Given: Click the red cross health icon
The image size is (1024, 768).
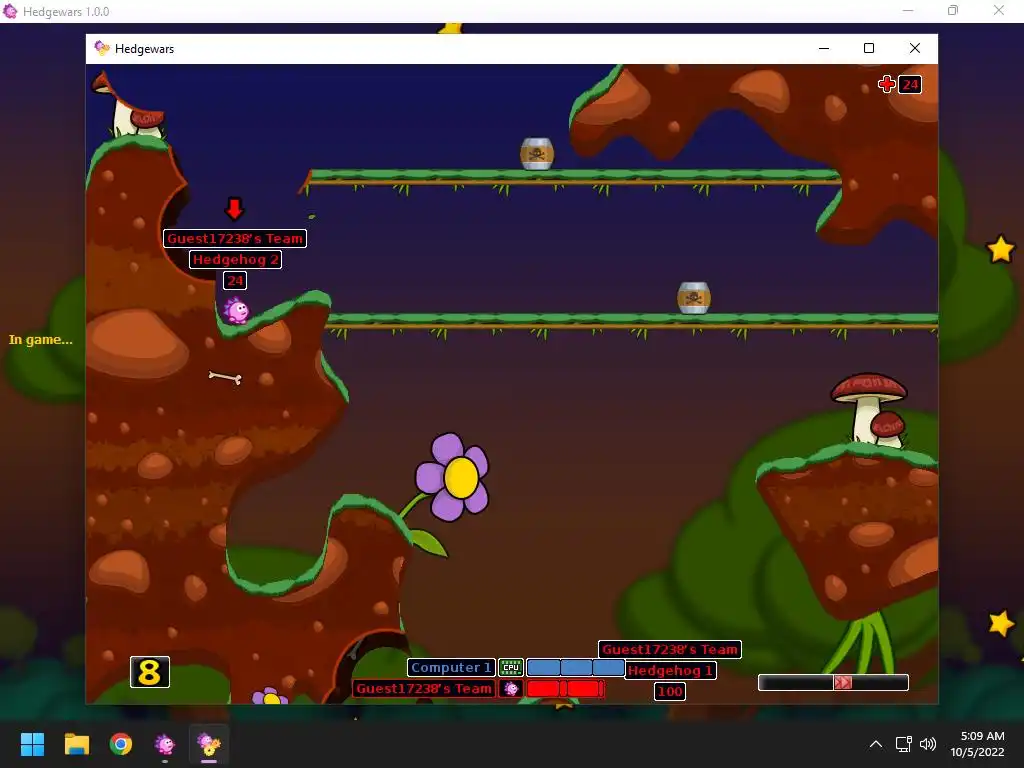Looking at the screenshot, I should point(886,84).
